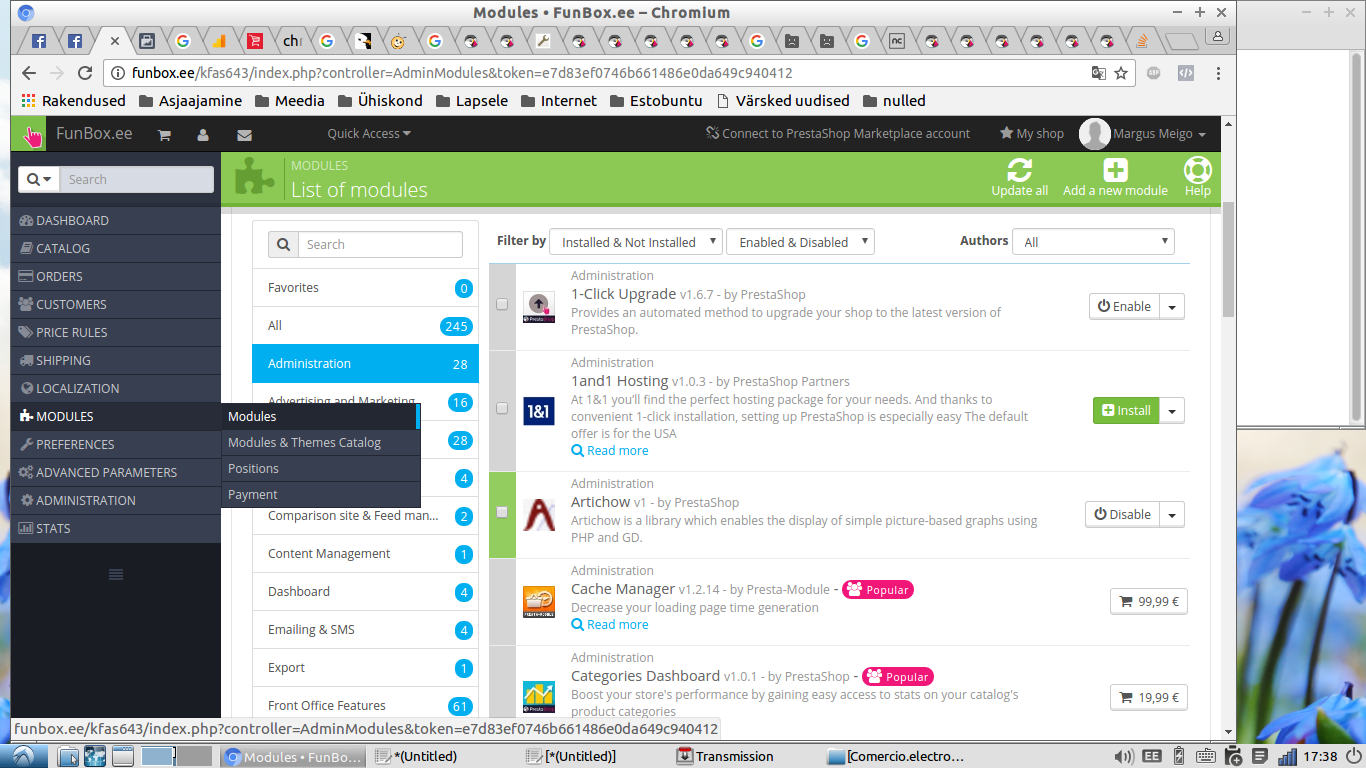Viewport: 1366px width, 768px height.
Task: Open the messages envelope icon in header
Action: coord(244,134)
